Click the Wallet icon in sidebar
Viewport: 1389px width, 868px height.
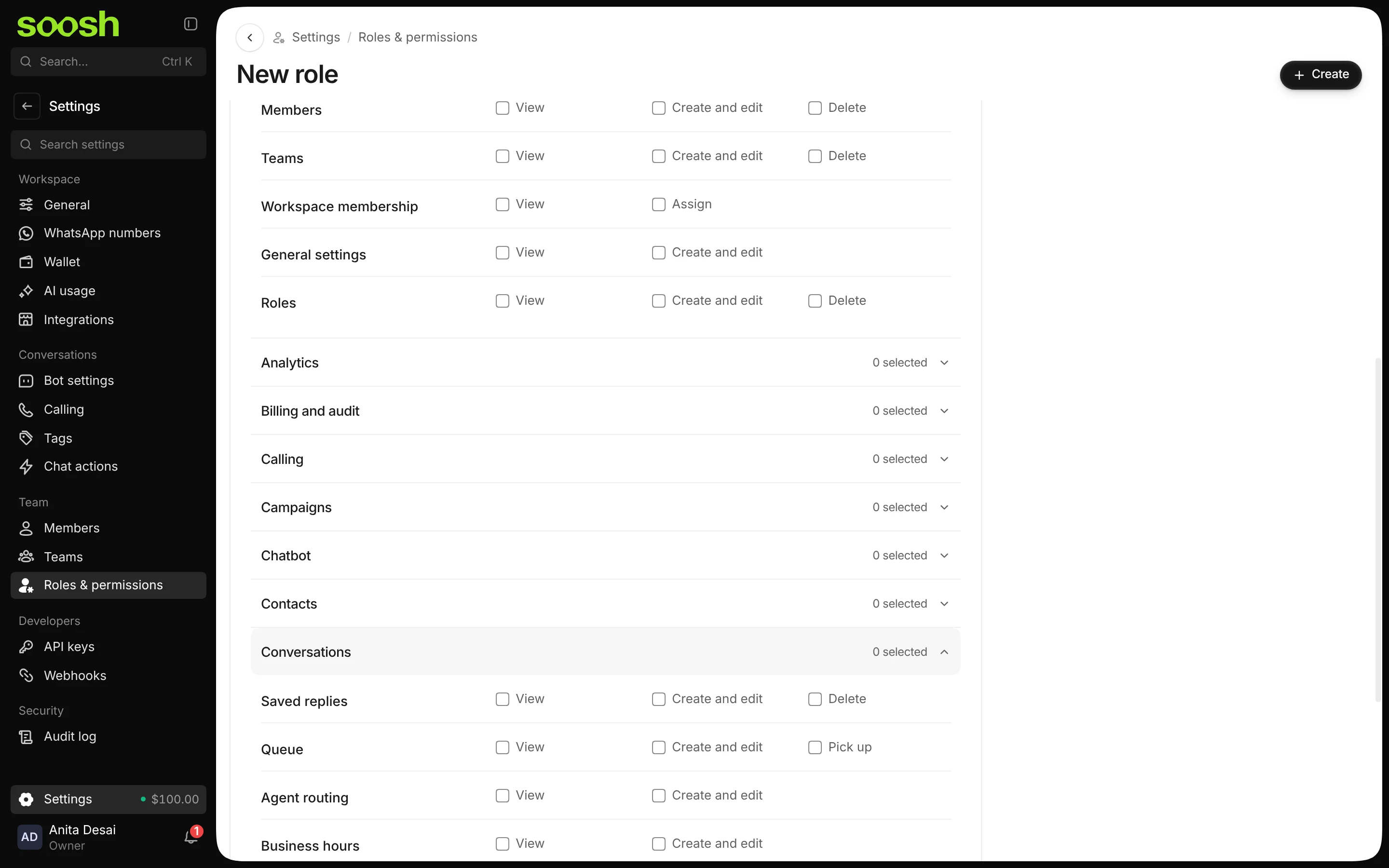(x=26, y=262)
